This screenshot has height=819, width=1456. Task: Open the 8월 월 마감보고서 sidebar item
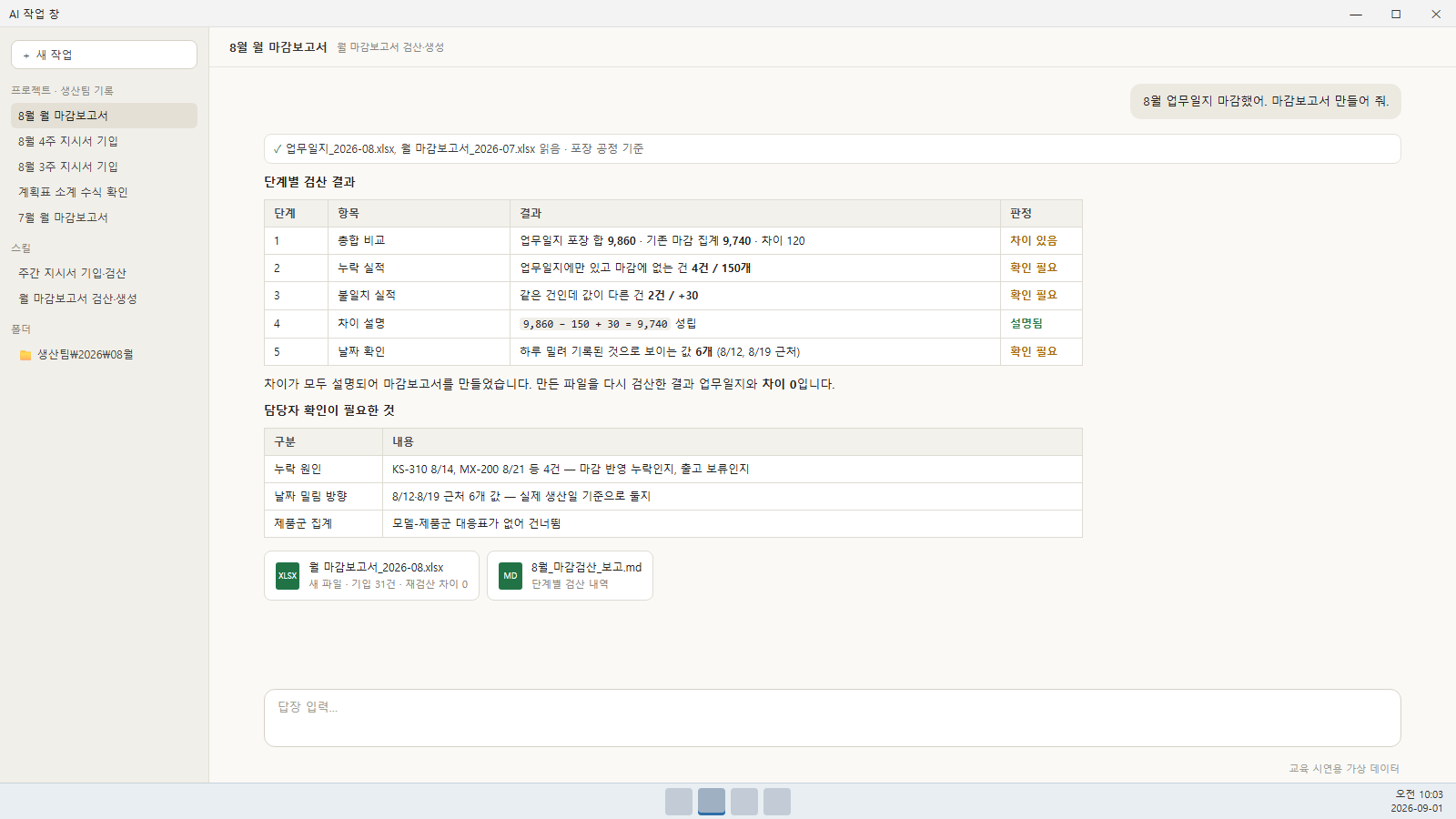(x=104, y=116)
